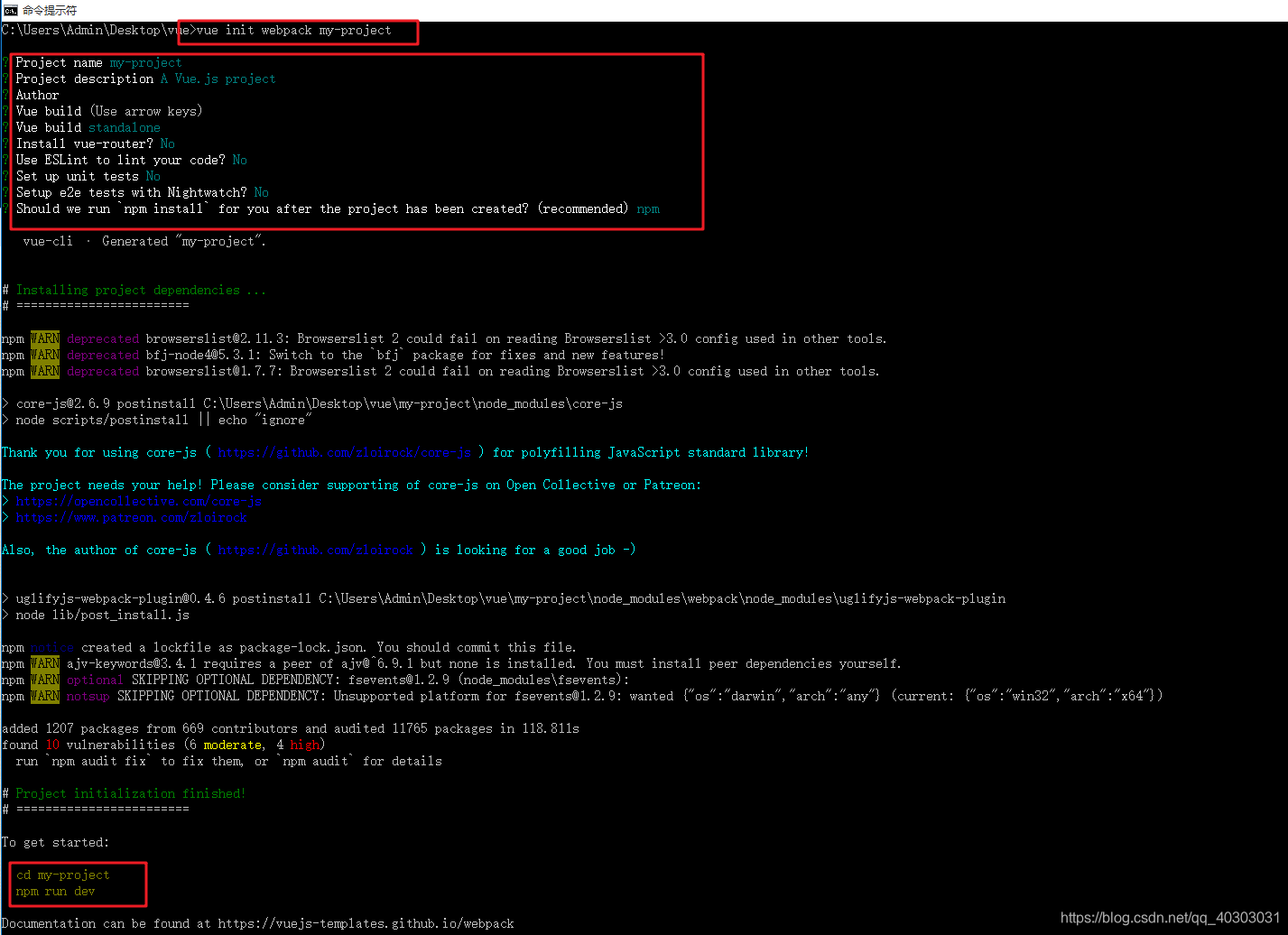The height and width of the screenshot is (935, 1288).
Task: Open the github core-js link in the Thank you line
Action: click(345, 452)
